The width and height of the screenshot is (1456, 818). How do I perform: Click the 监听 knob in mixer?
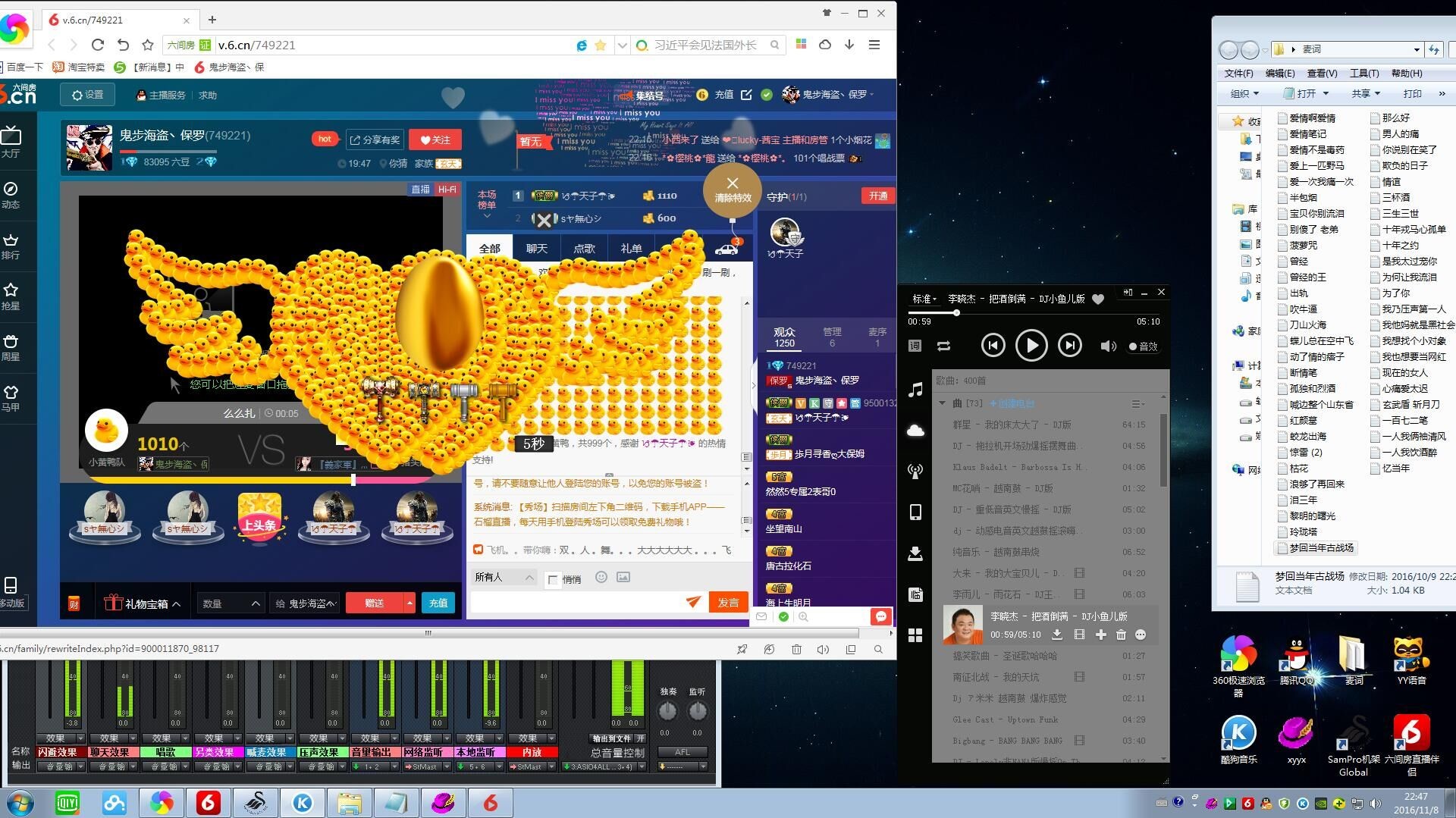point(697,711)
